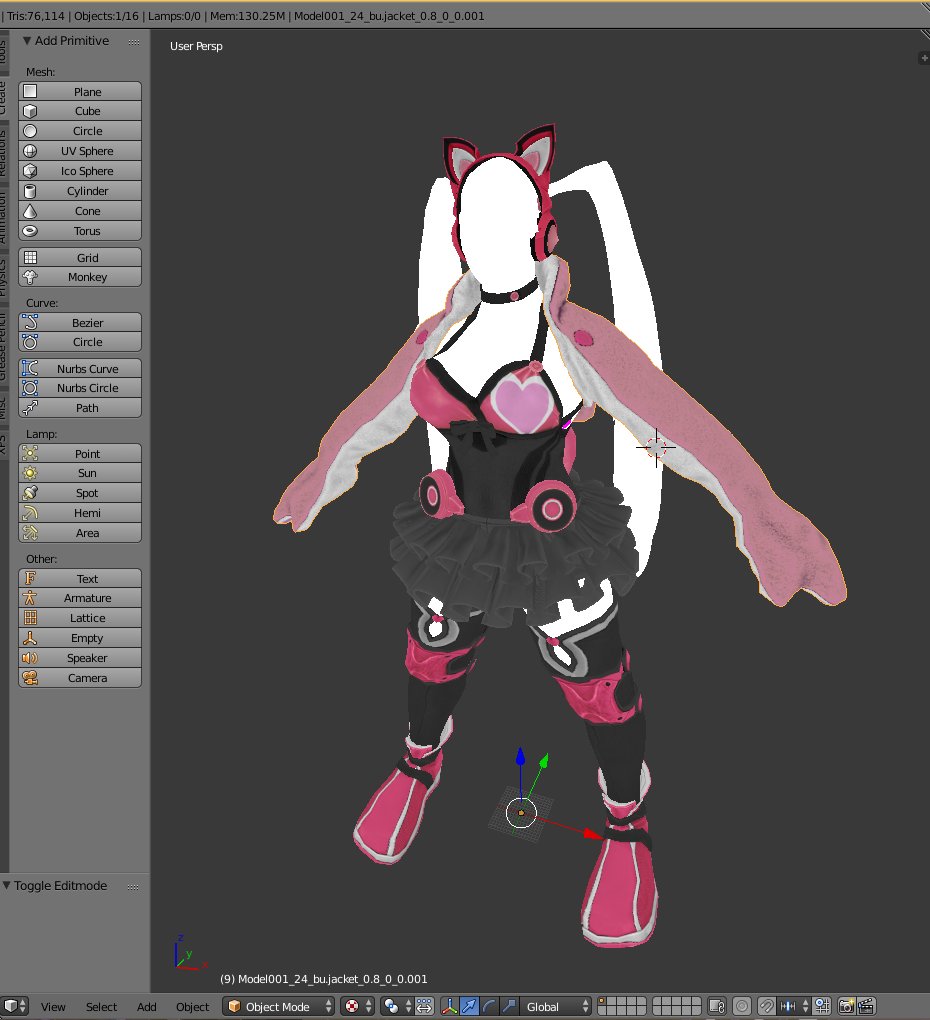Switch to the Tools tab

3,52
